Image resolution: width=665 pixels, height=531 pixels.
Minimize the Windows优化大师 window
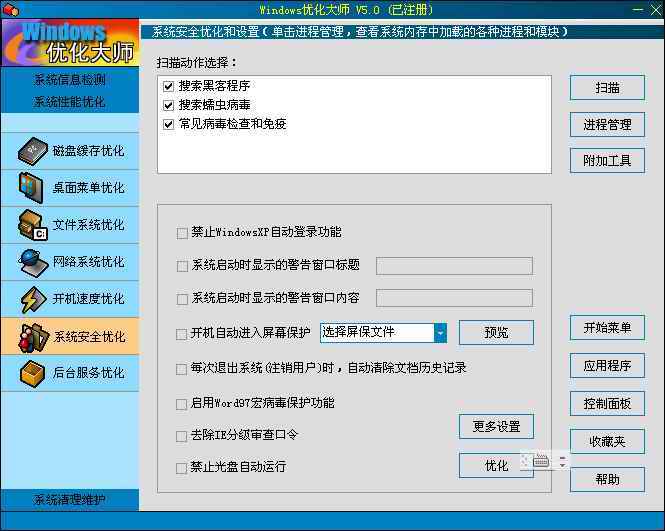(x=637, y=10)
